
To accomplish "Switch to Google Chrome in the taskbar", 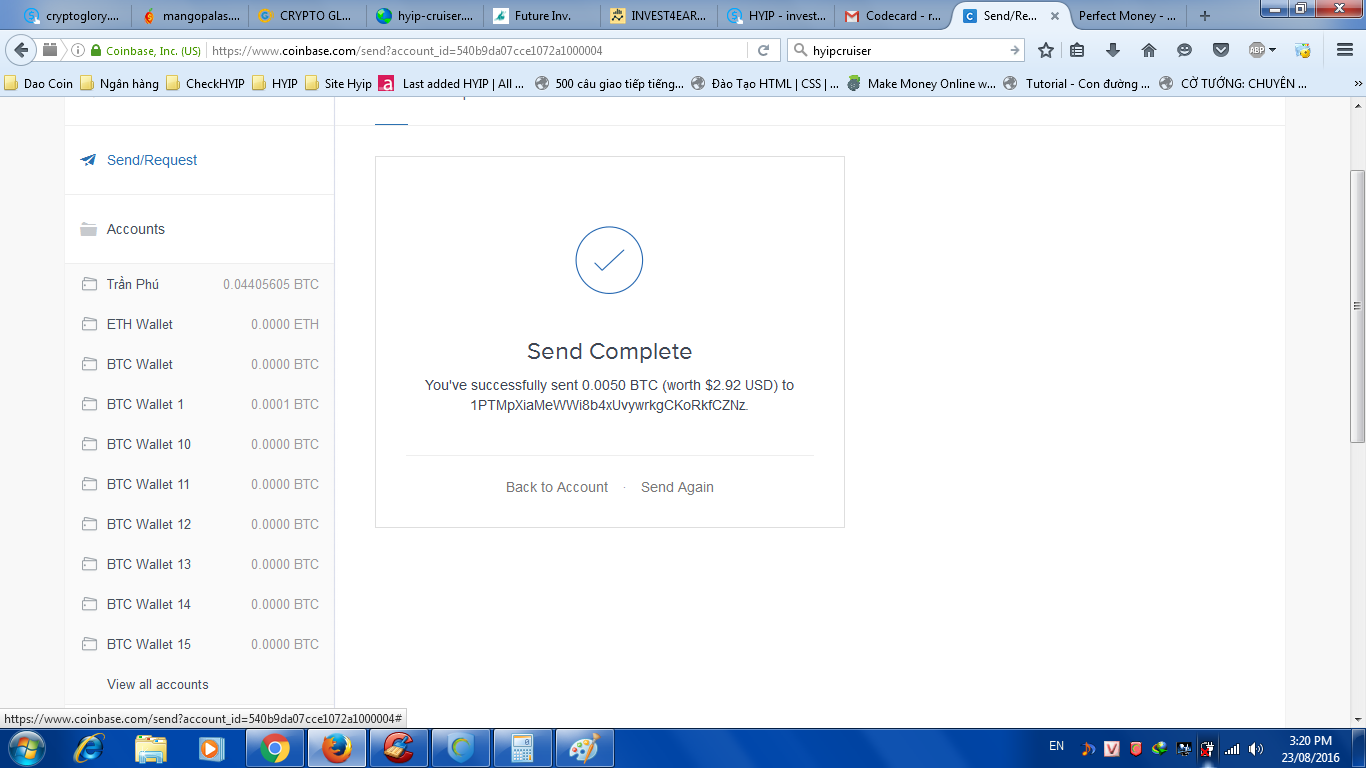I will pyautogui.click(x=275, y=748).
